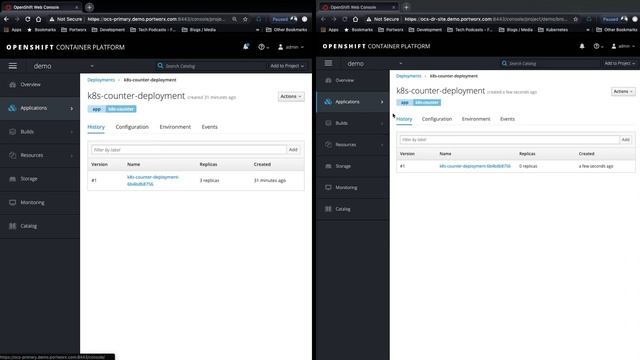This screenshot has height=360, width=640.
Task: Switch to Configuration tab in left console
Action: click(x=132, y=127)
